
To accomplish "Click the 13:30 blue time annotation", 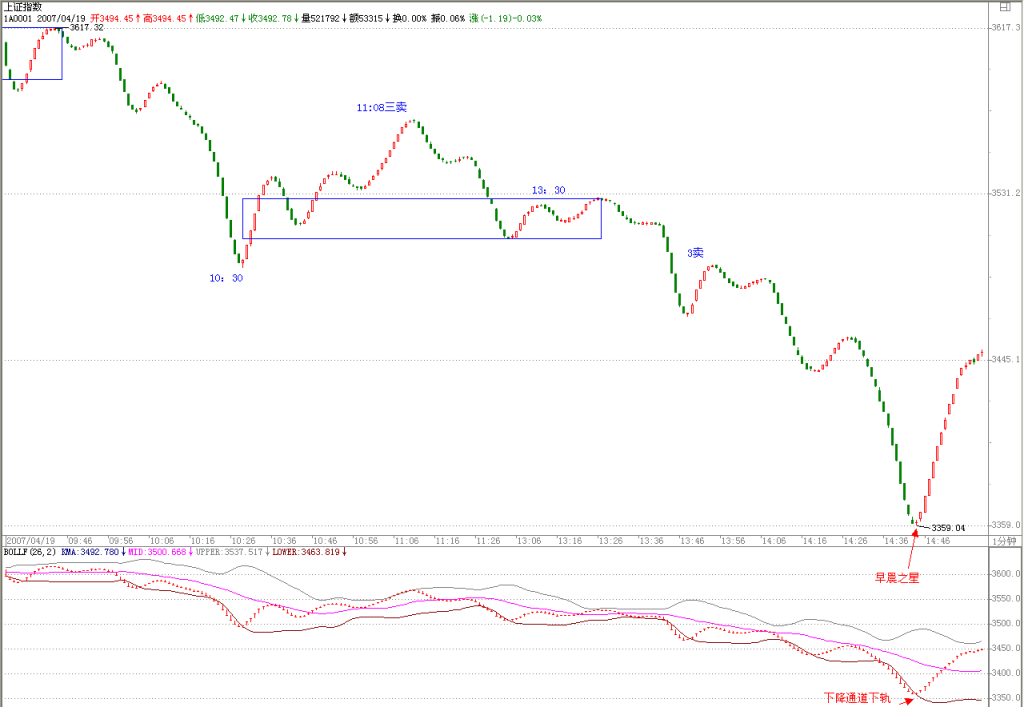I will click(x=548, y=191).
